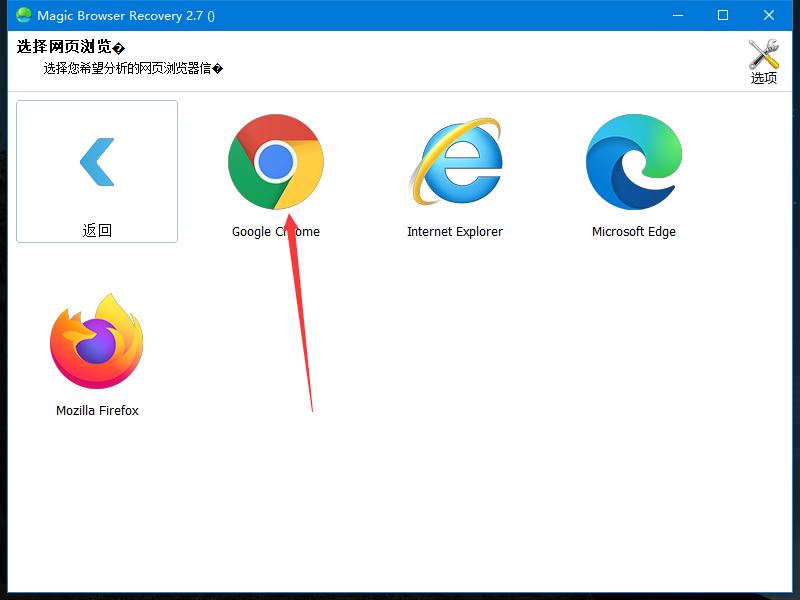
Task: Pick the Microsoft Edge browser icon
Action: tap(634, 162)
